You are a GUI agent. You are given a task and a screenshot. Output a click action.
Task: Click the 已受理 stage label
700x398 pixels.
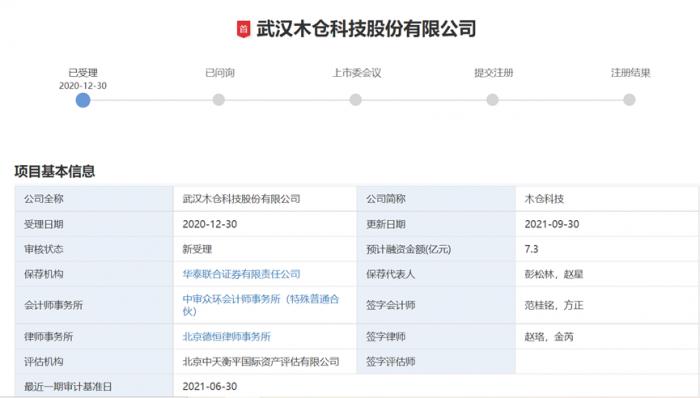(x=83, y=73)
